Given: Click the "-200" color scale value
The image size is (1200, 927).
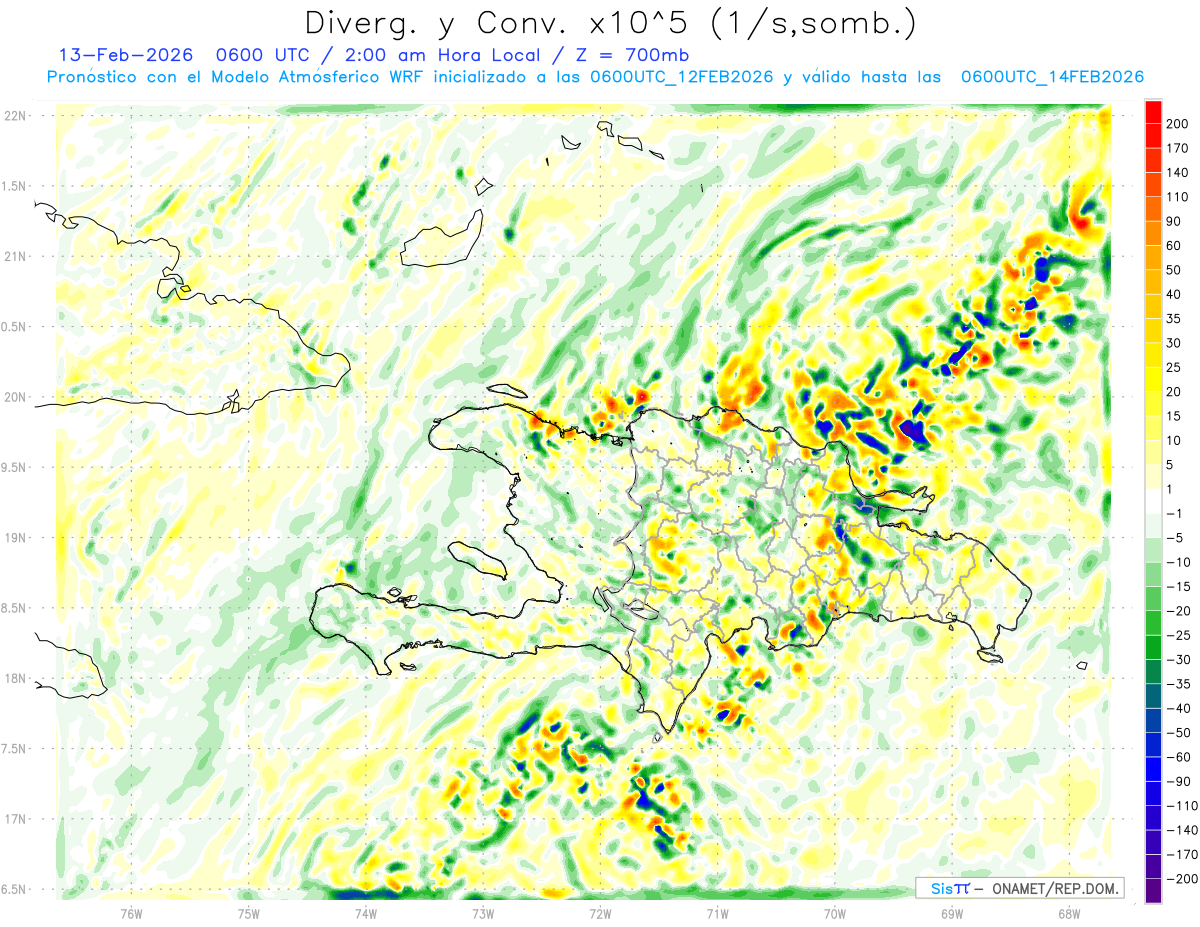Looking at the screenshot, I should tap(1182, 879).
